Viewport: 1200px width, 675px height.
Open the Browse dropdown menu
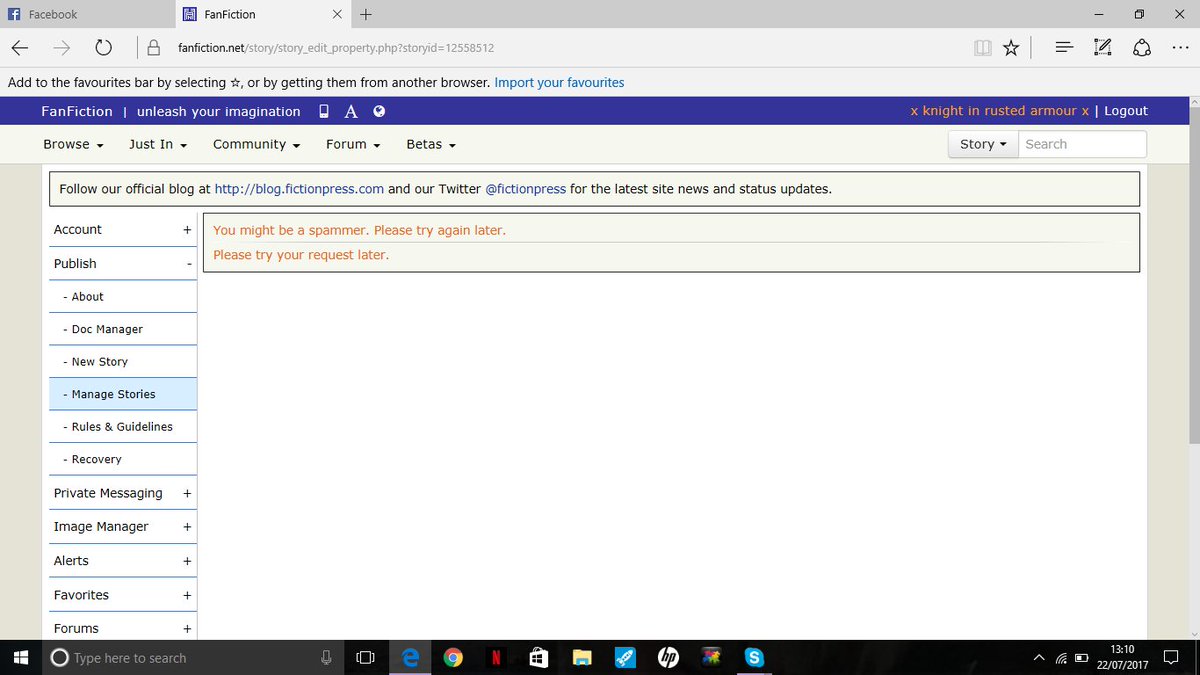73,144
